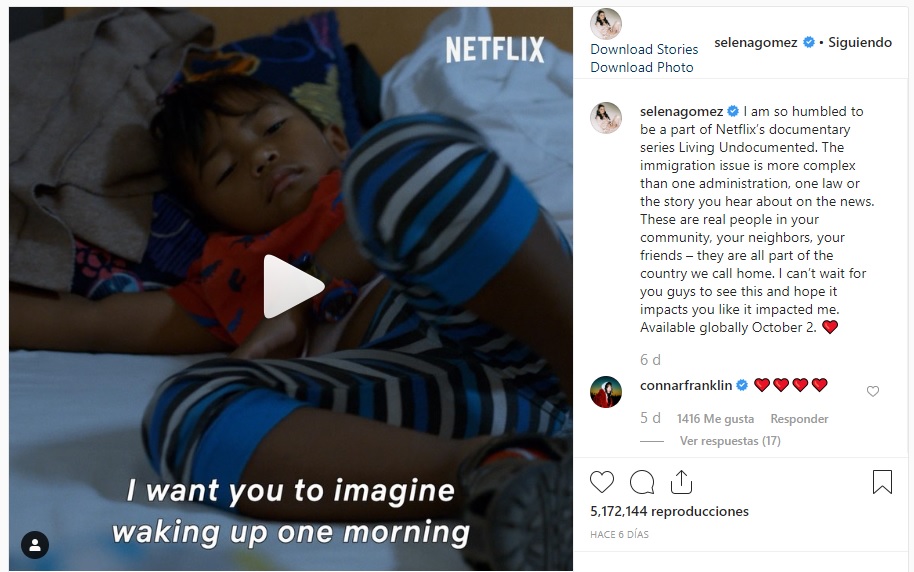The image size is (914, 572).
Task: Share post via upload arrow icon
Action: 681,482
